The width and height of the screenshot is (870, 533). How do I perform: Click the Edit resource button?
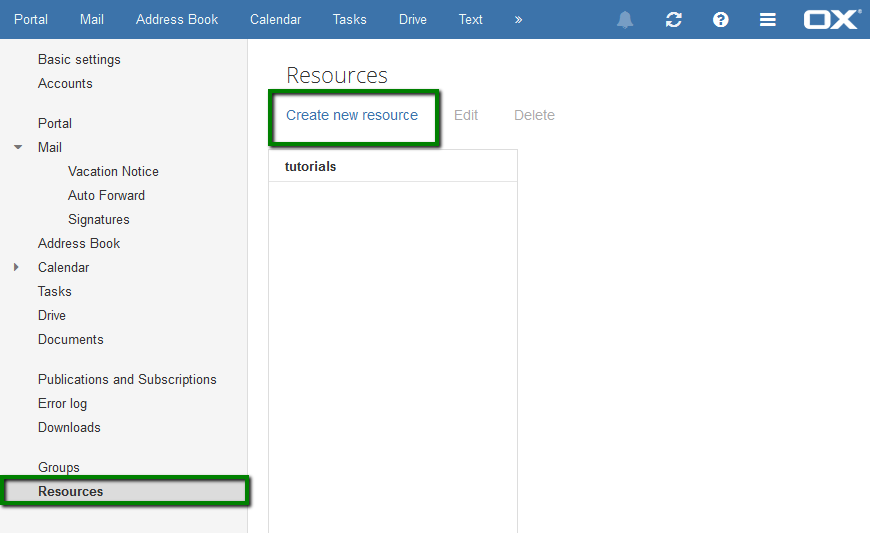pos(466,115)
